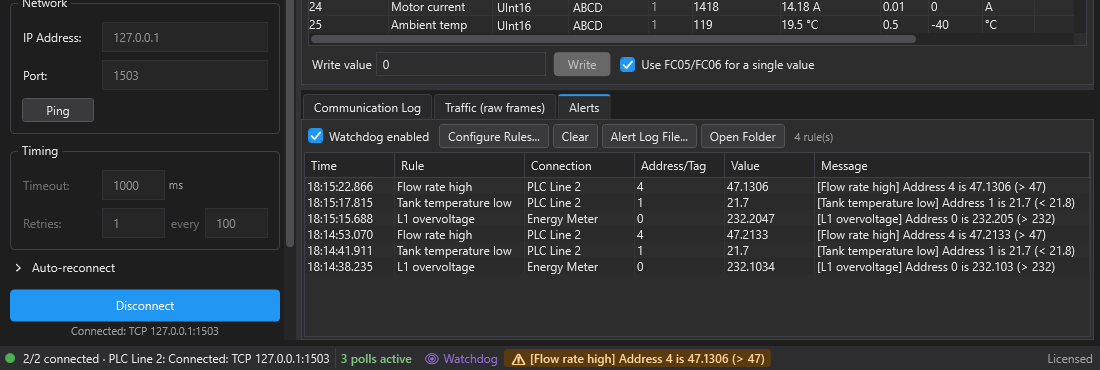1100x370 pixels.
Task: Select the alert at 18:14:38.235
Action: [697, 267]
